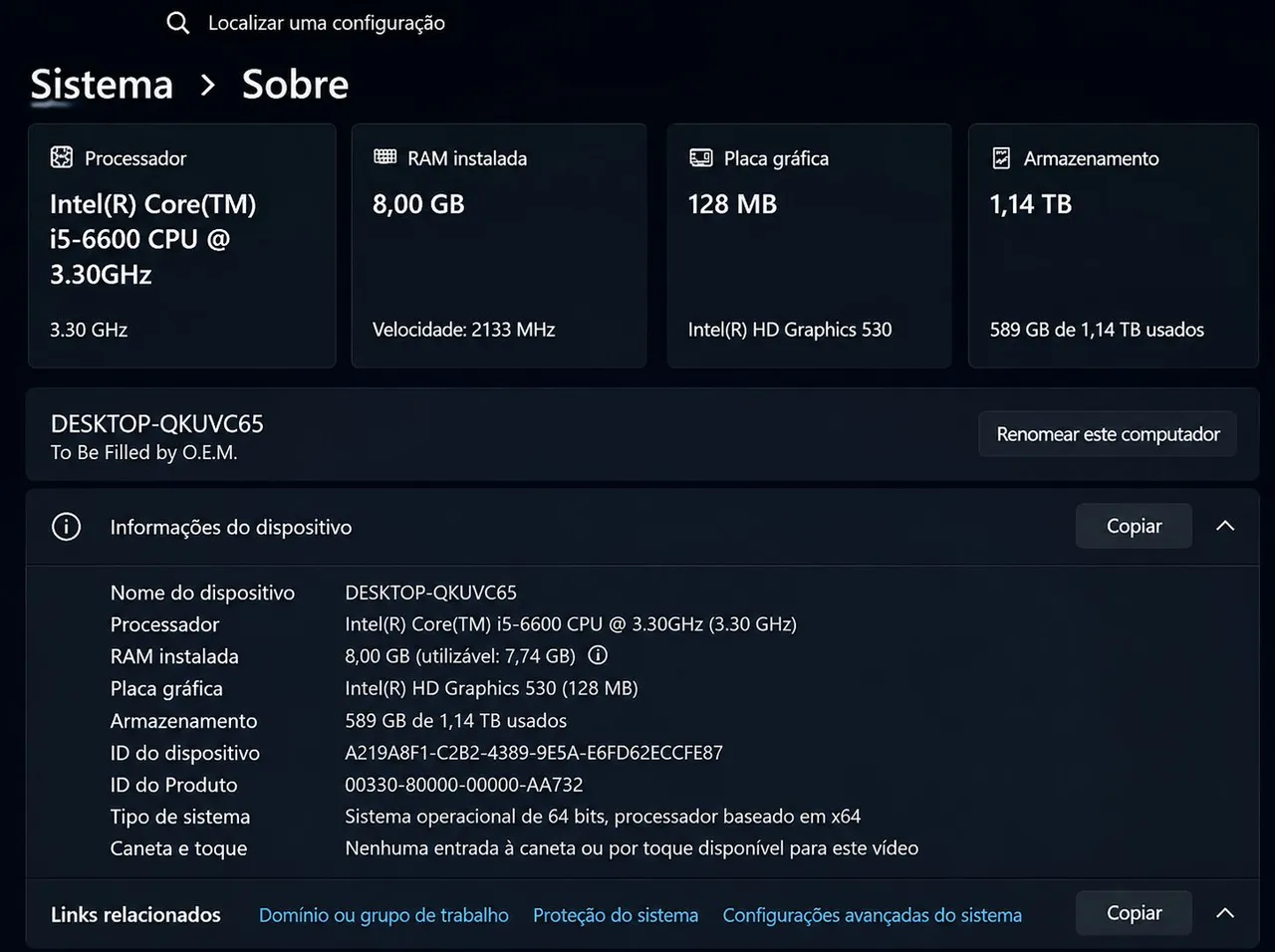Focus the 'Localizar uma configuração' search field

326,23
